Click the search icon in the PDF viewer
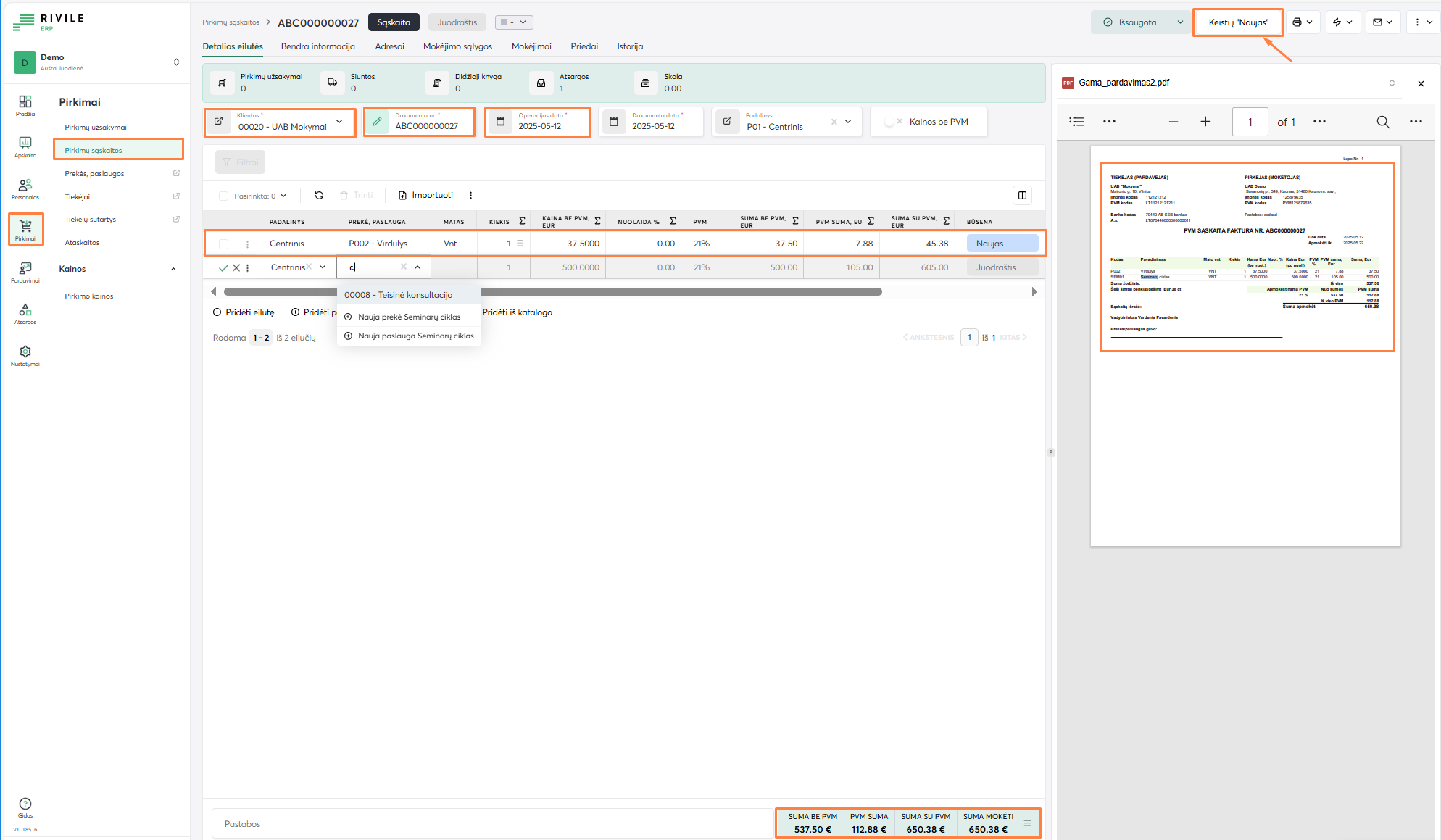 (1383, 122)
